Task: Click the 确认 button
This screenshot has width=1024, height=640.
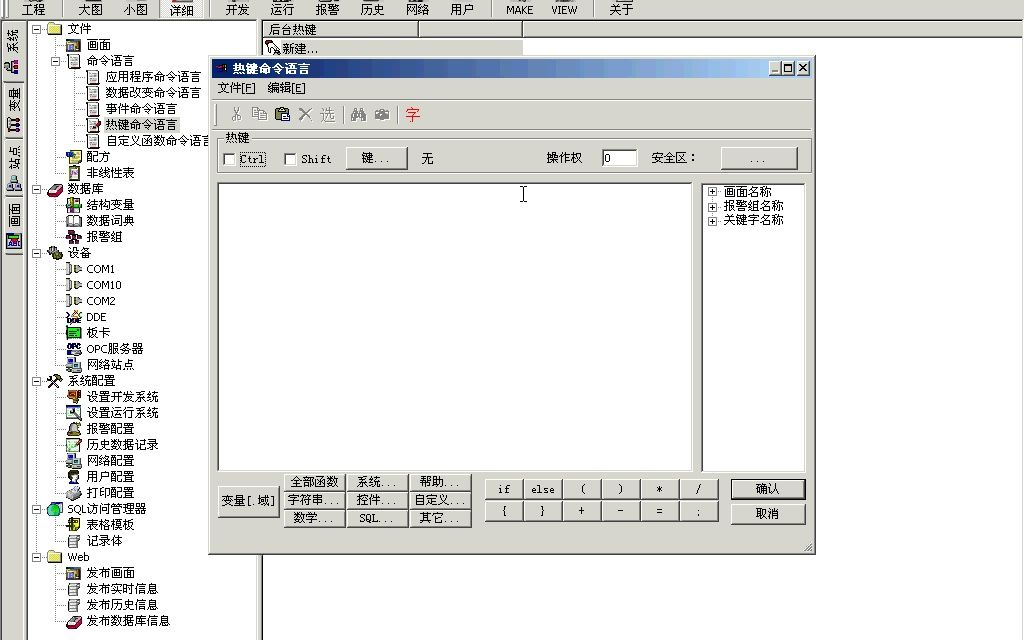Action: tap(766, 489)
